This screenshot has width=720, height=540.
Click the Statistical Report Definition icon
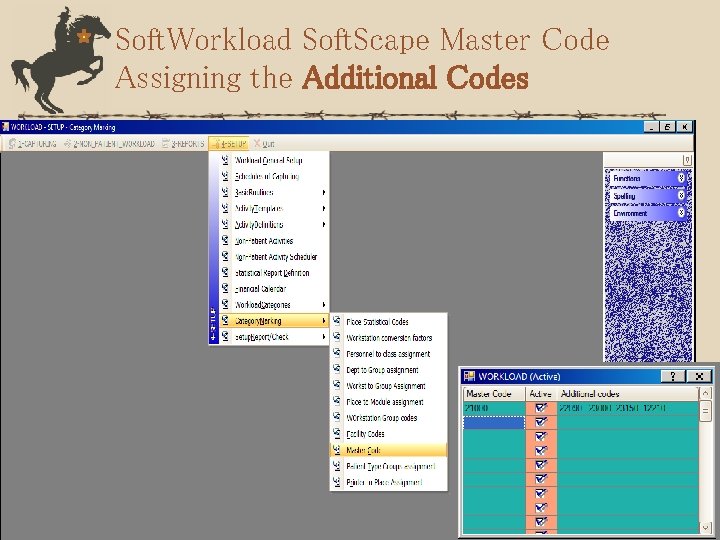pyautogui.click(x=225, y=272)
